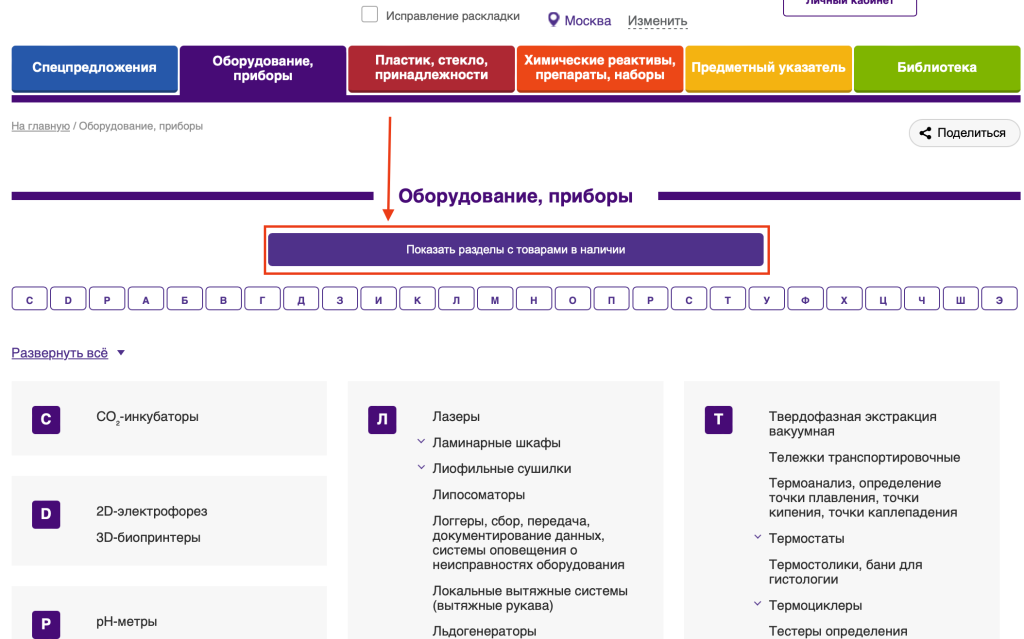Switch to the Библиотека tab

(x=936, y=68)
